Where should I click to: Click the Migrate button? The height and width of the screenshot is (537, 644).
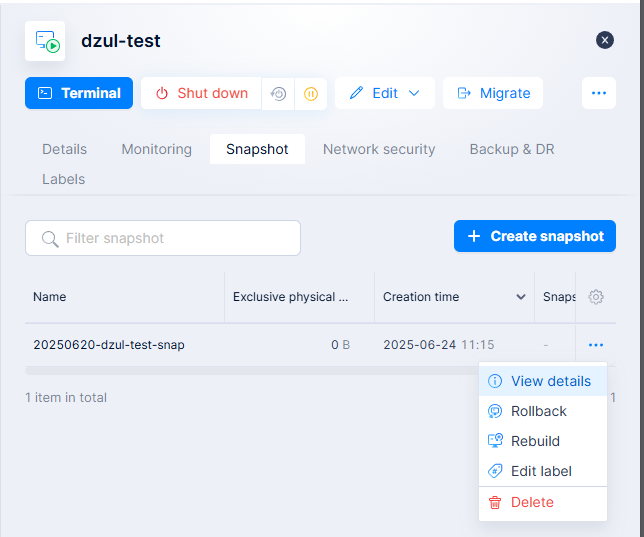[493, 93]
